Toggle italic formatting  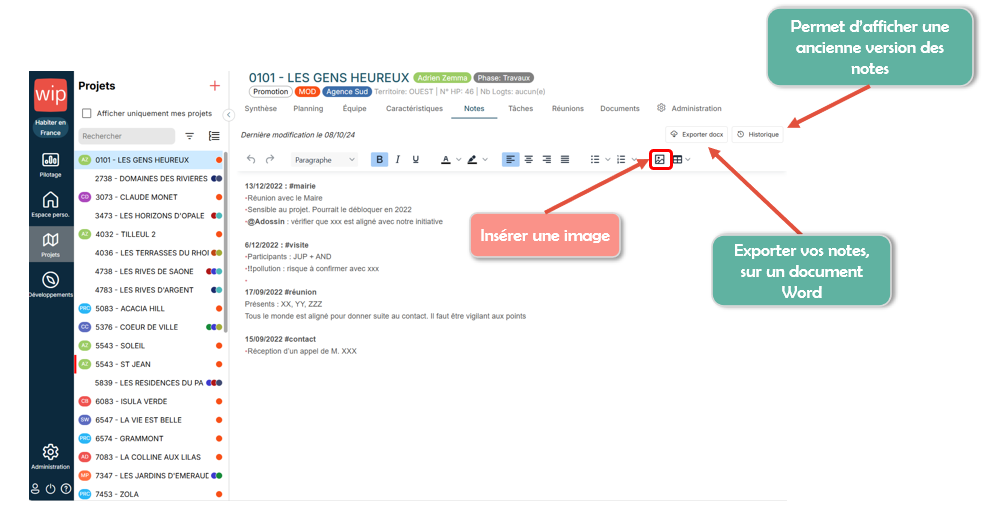[x=398, y=160]
